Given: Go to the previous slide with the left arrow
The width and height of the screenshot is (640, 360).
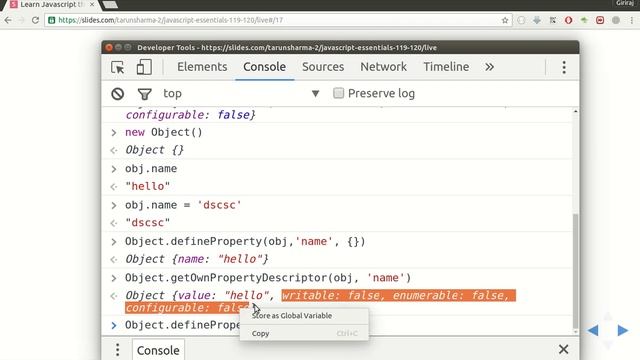Looking at the screenshot, I should click(x=593, y=330).
